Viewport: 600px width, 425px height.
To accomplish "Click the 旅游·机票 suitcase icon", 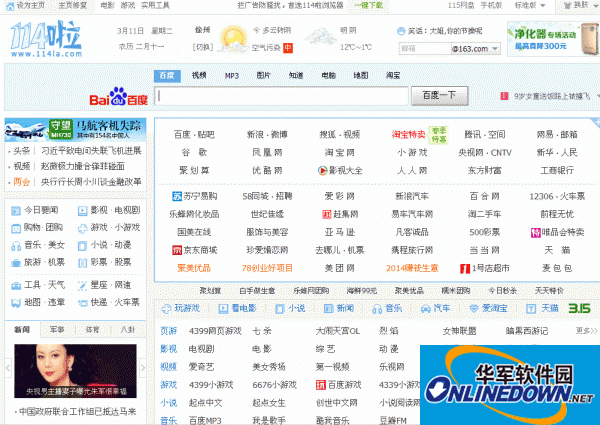I will click(x=16, y=262).
